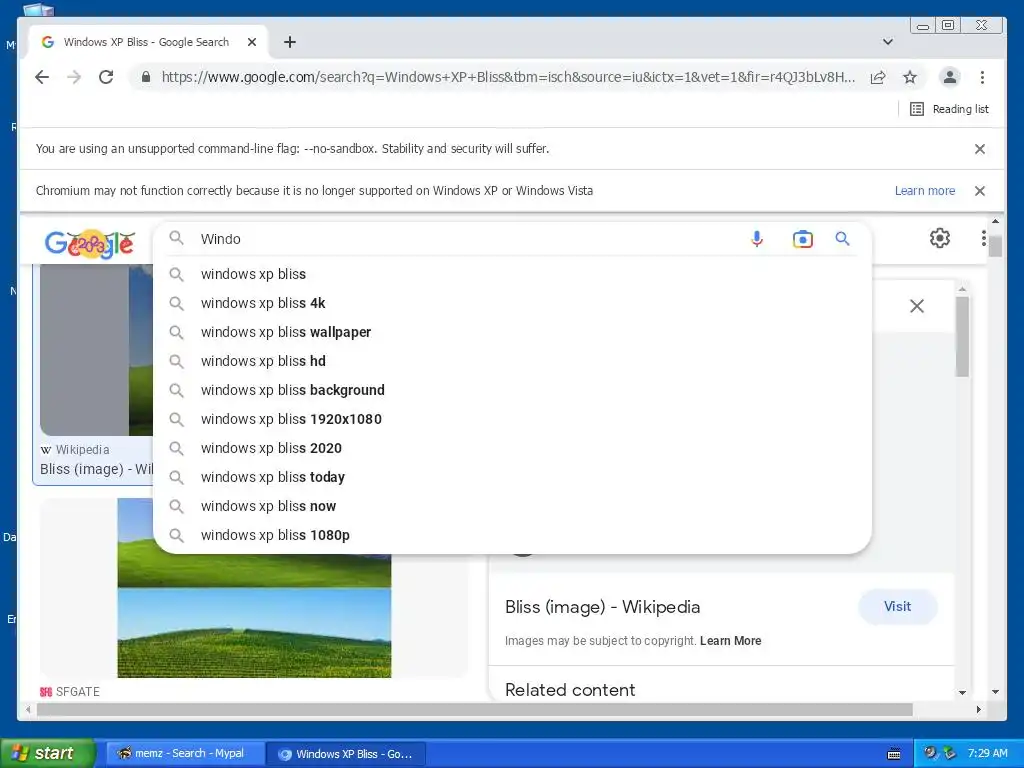Click the Related content heading
Screen dimensions: 1024x768
point(569,690)
